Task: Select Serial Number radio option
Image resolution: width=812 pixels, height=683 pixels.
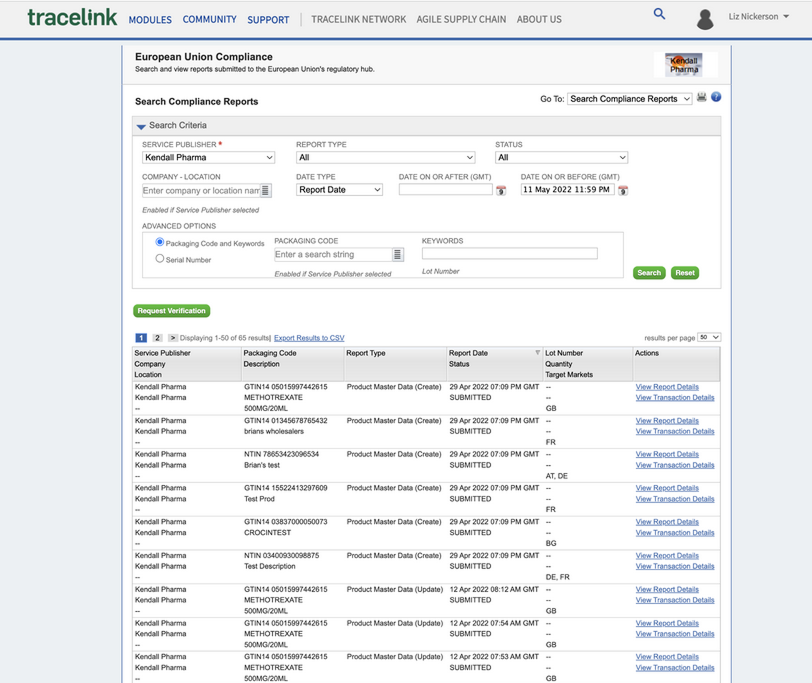Action: tap(160, 258)
